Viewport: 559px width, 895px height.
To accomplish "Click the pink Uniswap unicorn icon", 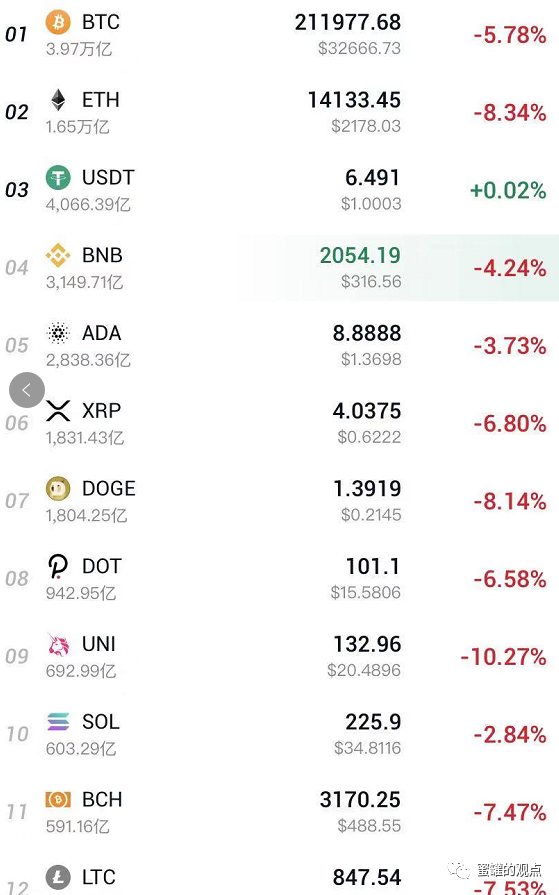I will 58,644.
